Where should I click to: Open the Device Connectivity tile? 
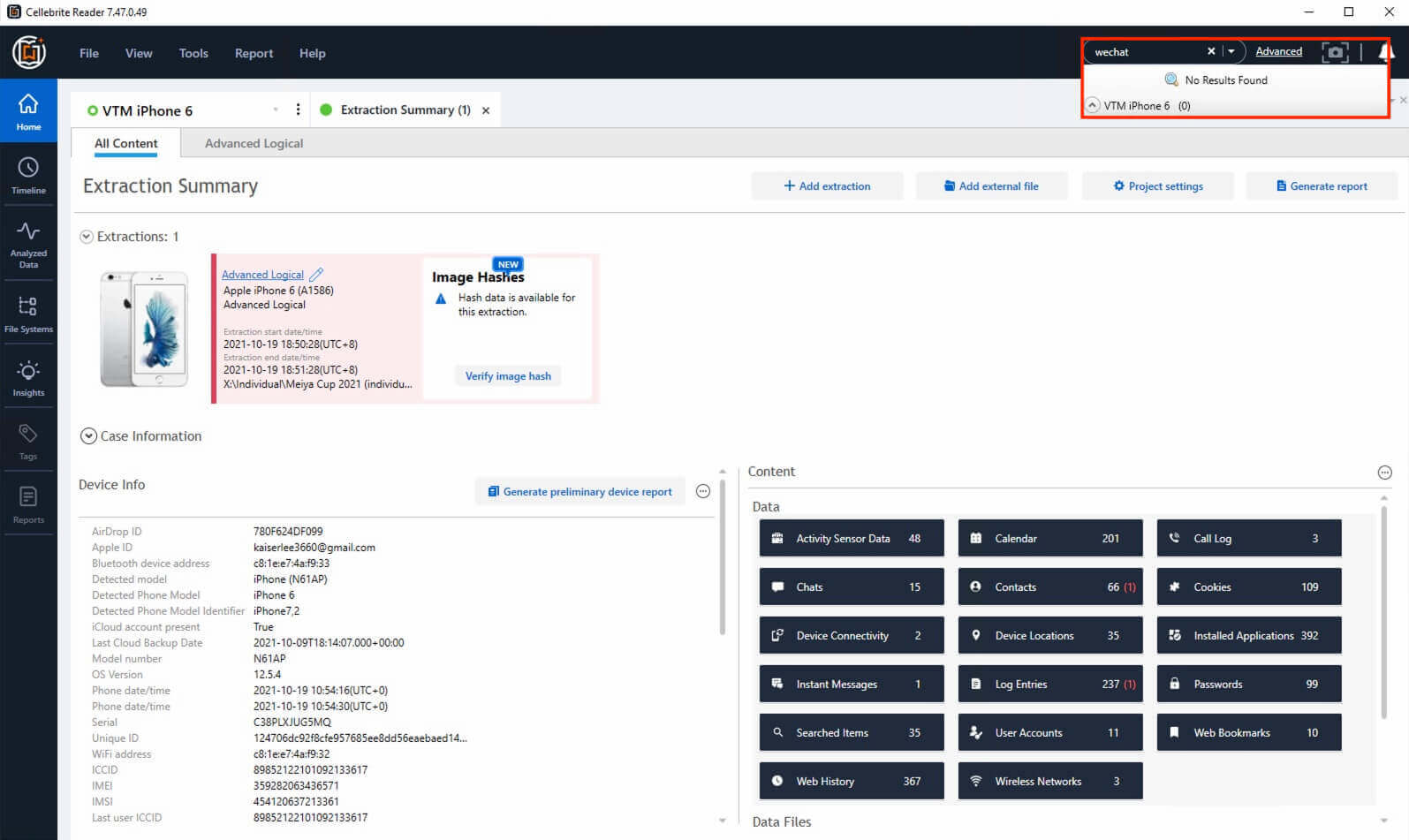click(x=852, y=635)
